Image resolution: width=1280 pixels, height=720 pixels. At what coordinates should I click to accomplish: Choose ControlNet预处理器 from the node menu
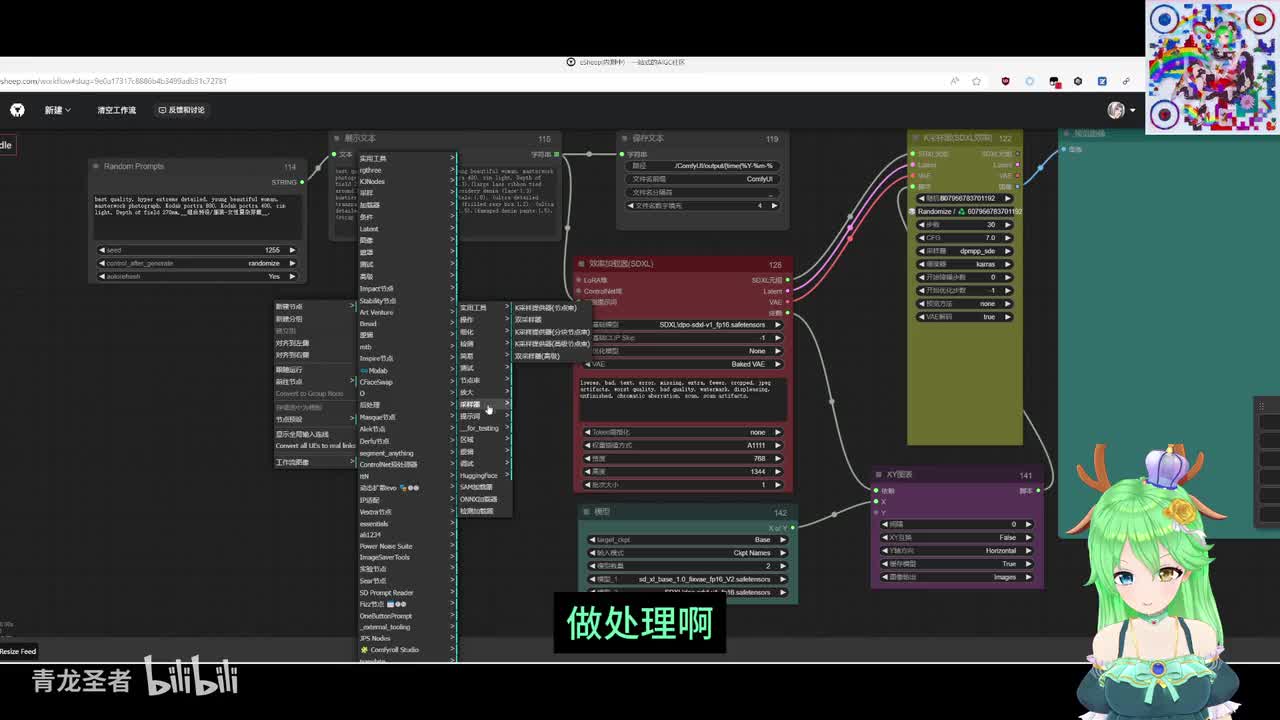tap(389, 464)
